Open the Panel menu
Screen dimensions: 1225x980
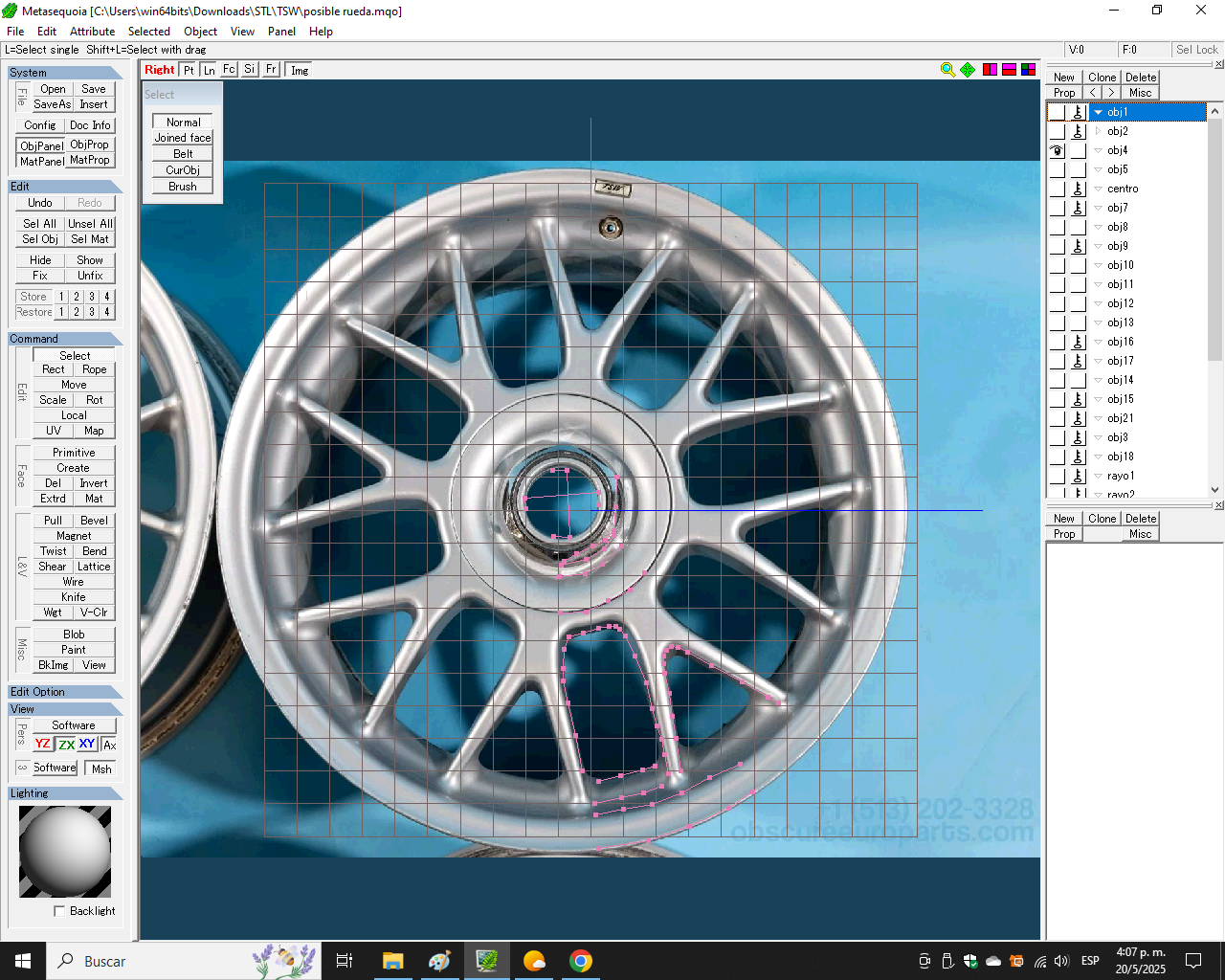point(281,32)
